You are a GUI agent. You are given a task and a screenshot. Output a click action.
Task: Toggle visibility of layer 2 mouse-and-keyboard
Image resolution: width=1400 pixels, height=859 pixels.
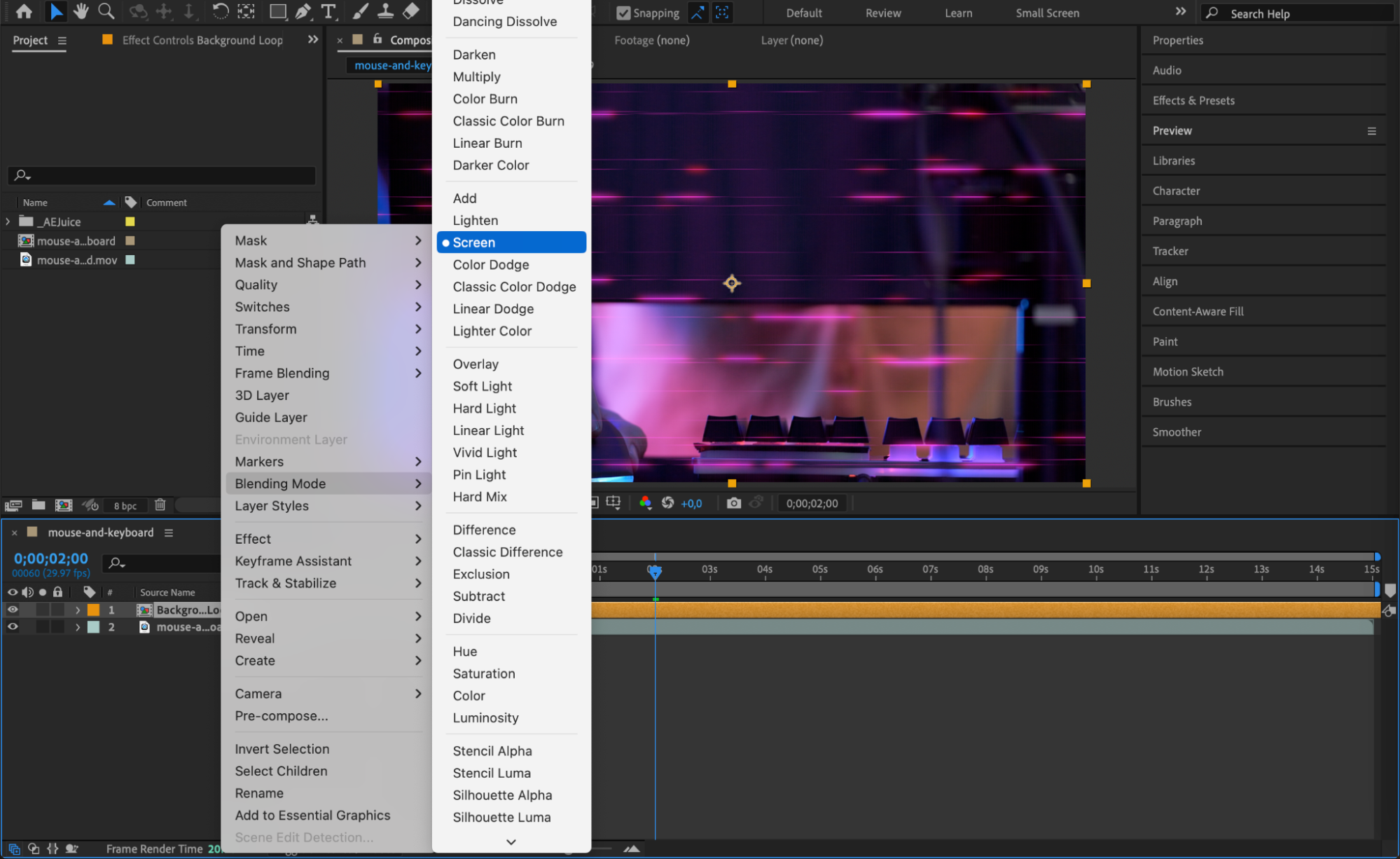point(13,627)
